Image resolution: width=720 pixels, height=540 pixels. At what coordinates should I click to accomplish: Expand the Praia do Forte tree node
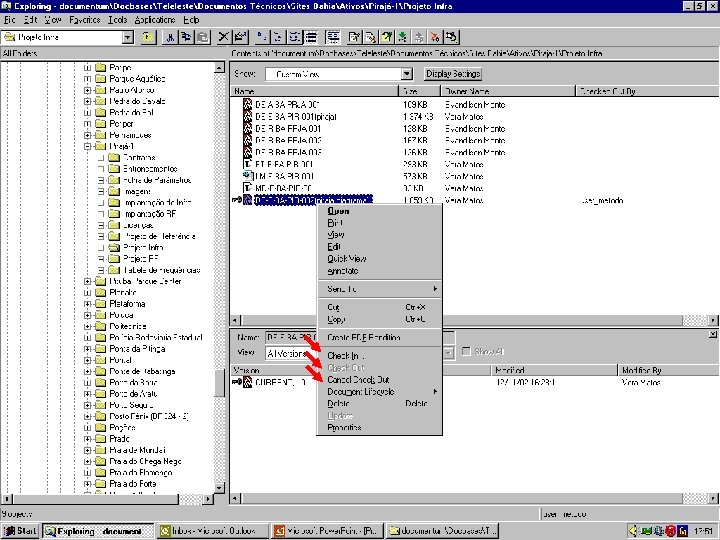[87, 484]
